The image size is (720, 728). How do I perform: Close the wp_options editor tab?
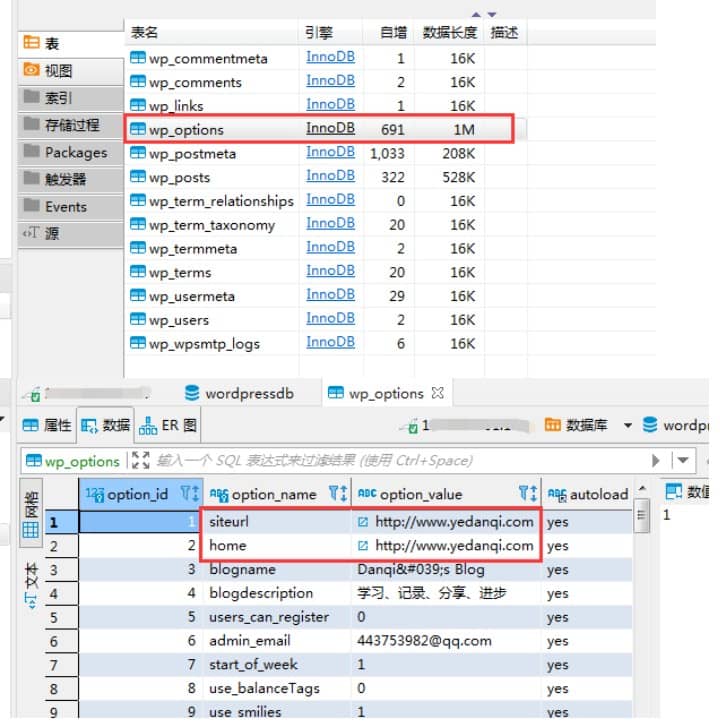click(x=437, y=393)
